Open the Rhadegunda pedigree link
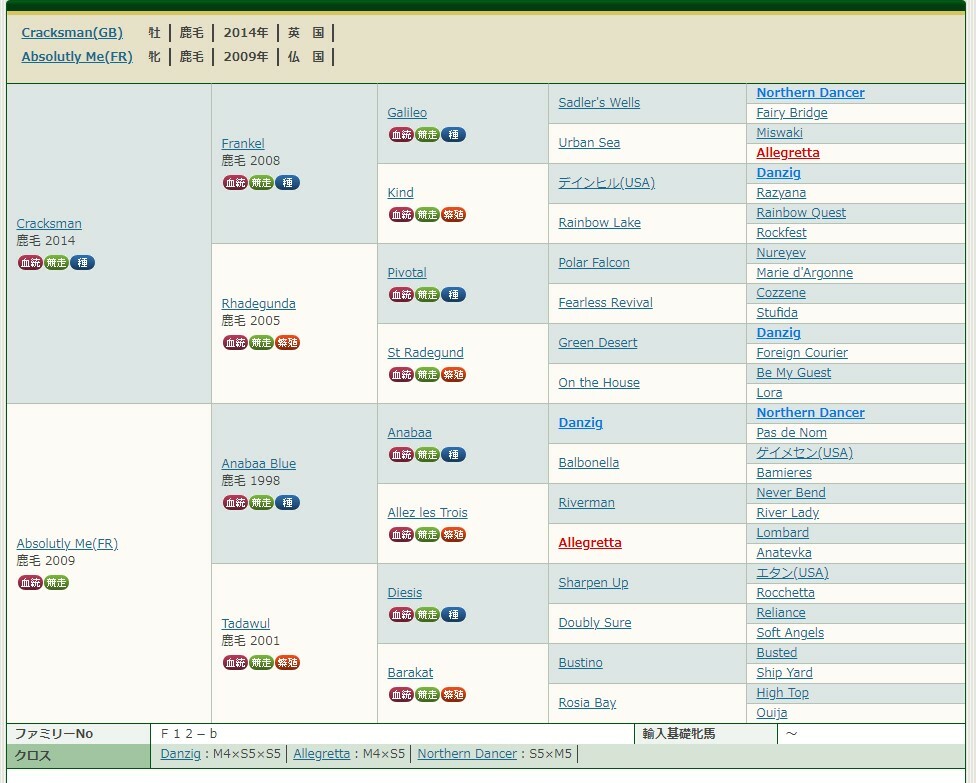Viewport: 976px width, 783px height. [258, 304]
